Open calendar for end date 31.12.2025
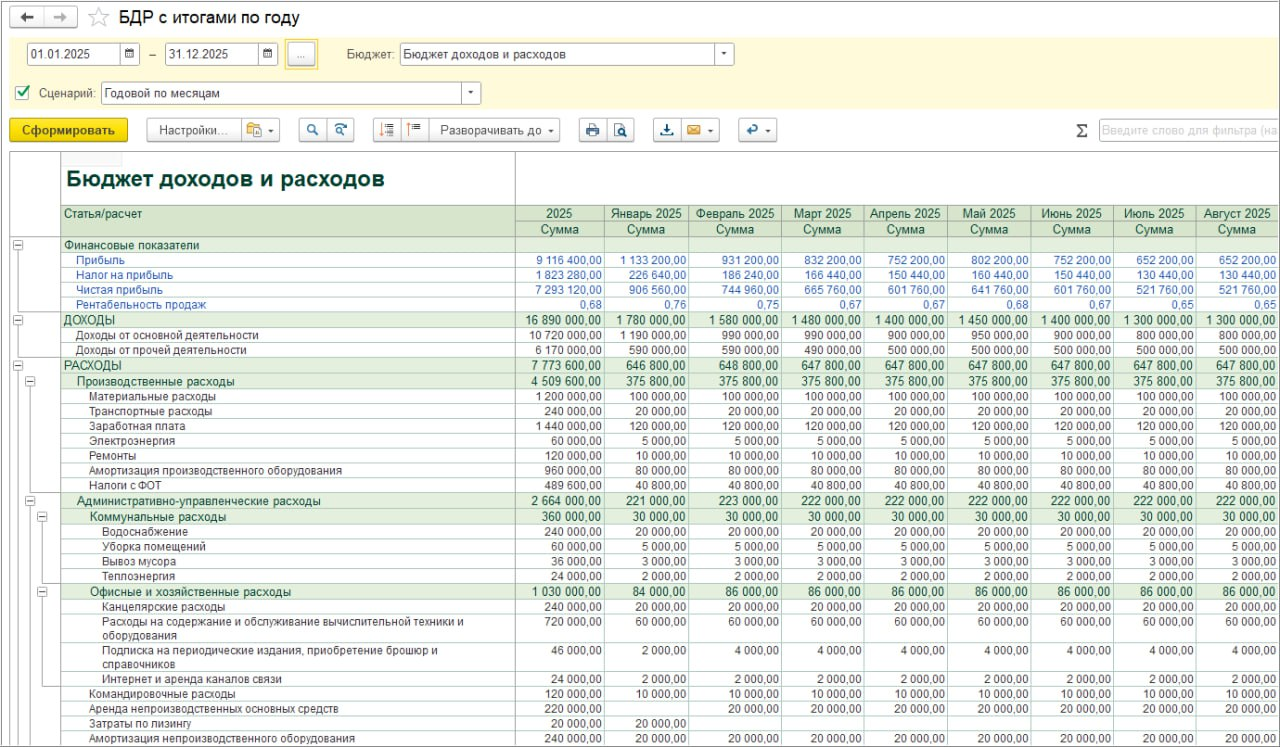 click(267, 54)
